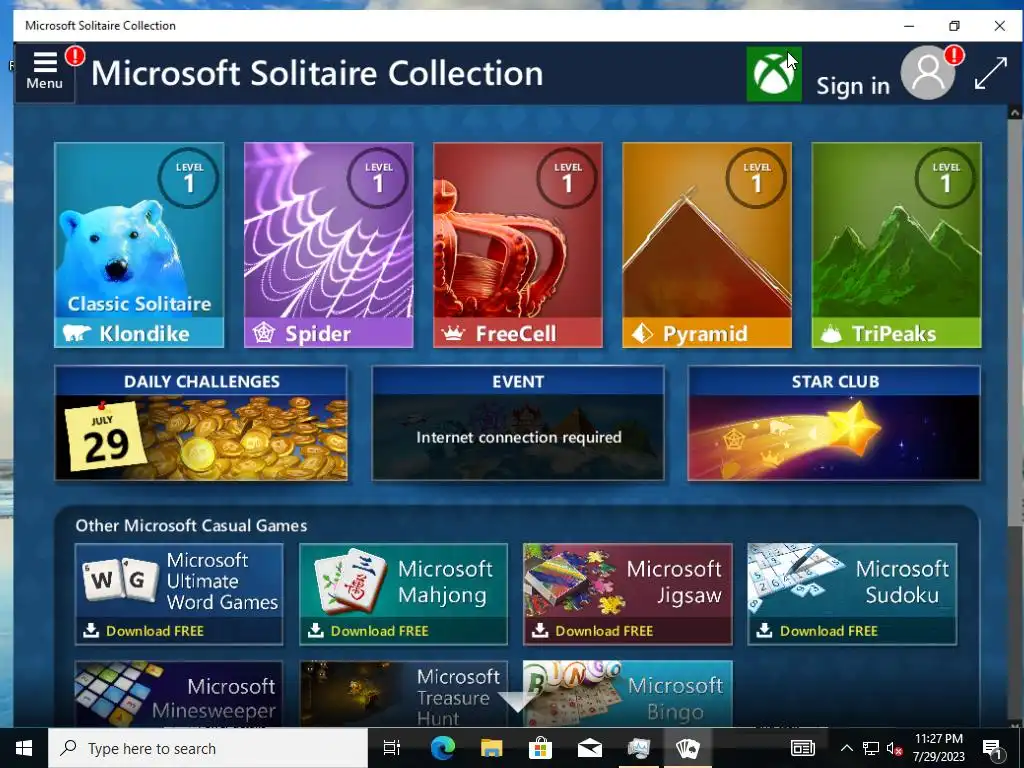This screenshot has height=768, width=1024.
Task: Show hidden system tray icons
Action: (846, 748)
